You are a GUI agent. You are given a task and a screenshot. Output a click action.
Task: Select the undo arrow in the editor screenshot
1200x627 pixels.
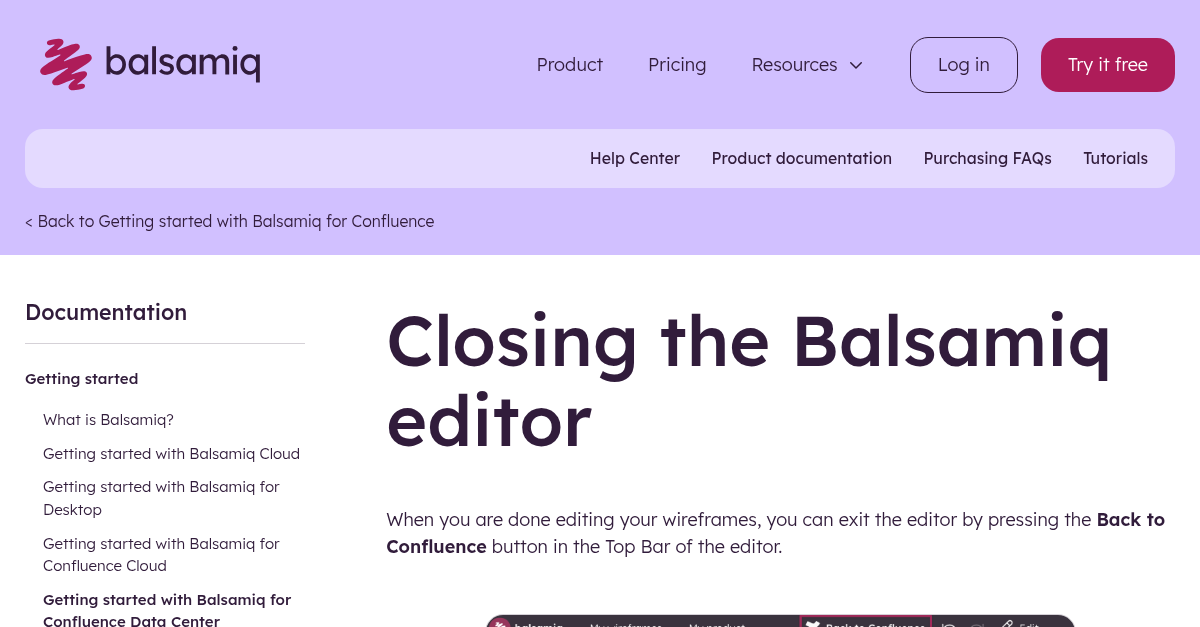[x=946, y=625]
